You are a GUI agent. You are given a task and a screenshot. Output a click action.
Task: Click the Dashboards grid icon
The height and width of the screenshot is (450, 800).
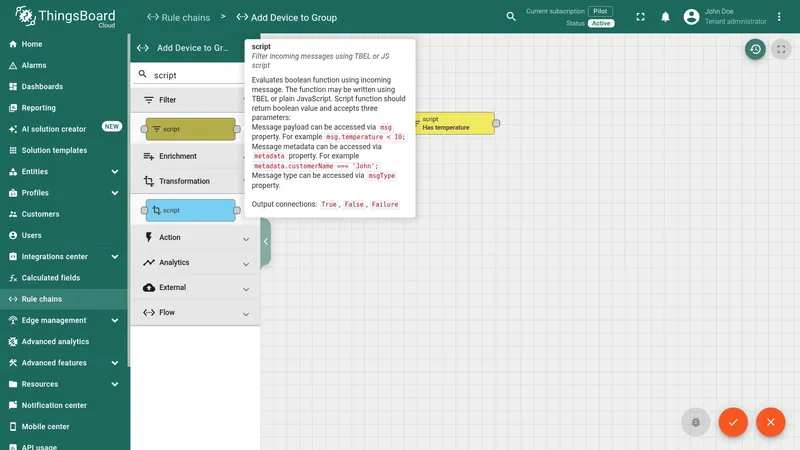point(13,87)
